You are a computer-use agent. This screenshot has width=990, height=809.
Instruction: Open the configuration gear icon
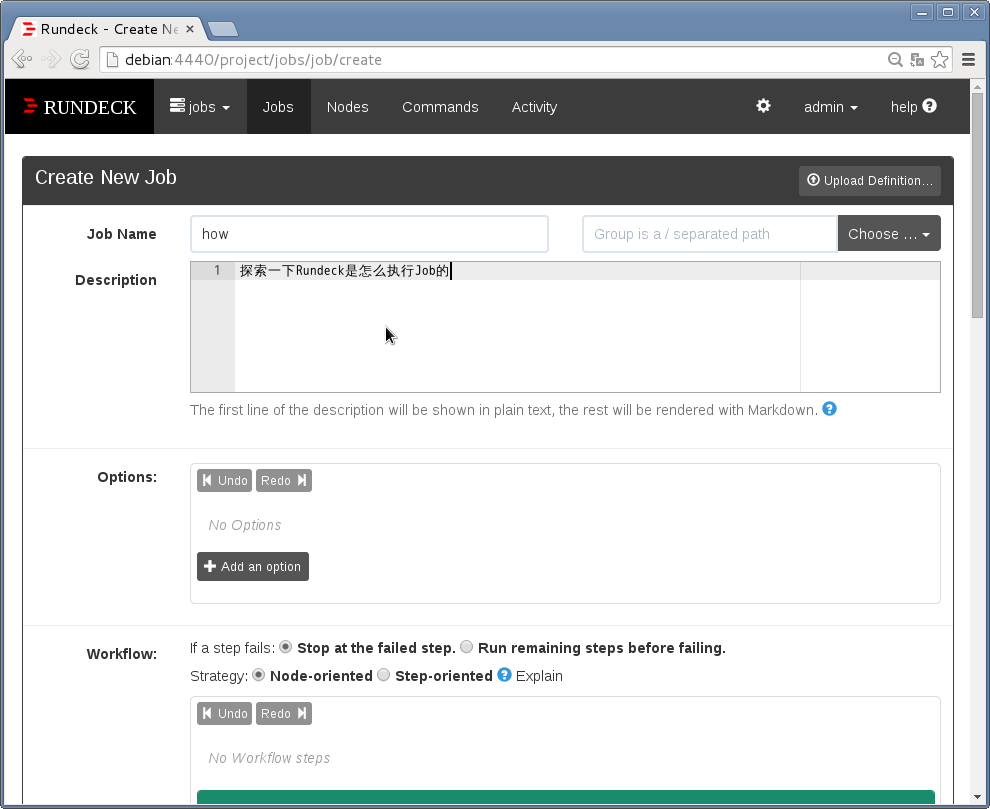763,105
